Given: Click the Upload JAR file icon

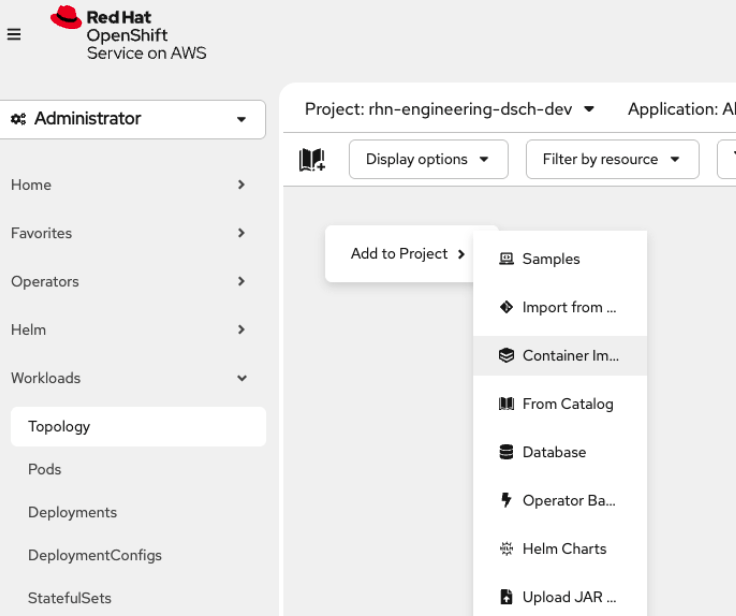Looking at the screenshot, I should [x=506, y=597].
